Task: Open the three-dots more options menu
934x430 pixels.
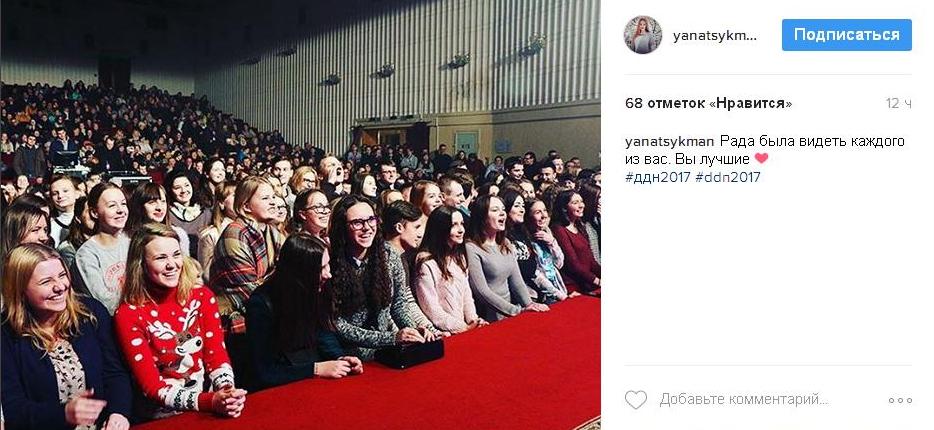Action: (x=900, y=400)
